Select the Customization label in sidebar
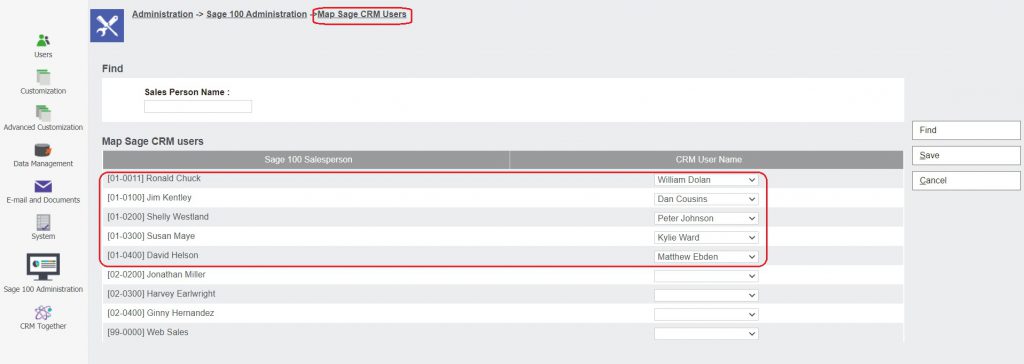 coord(43,91)
